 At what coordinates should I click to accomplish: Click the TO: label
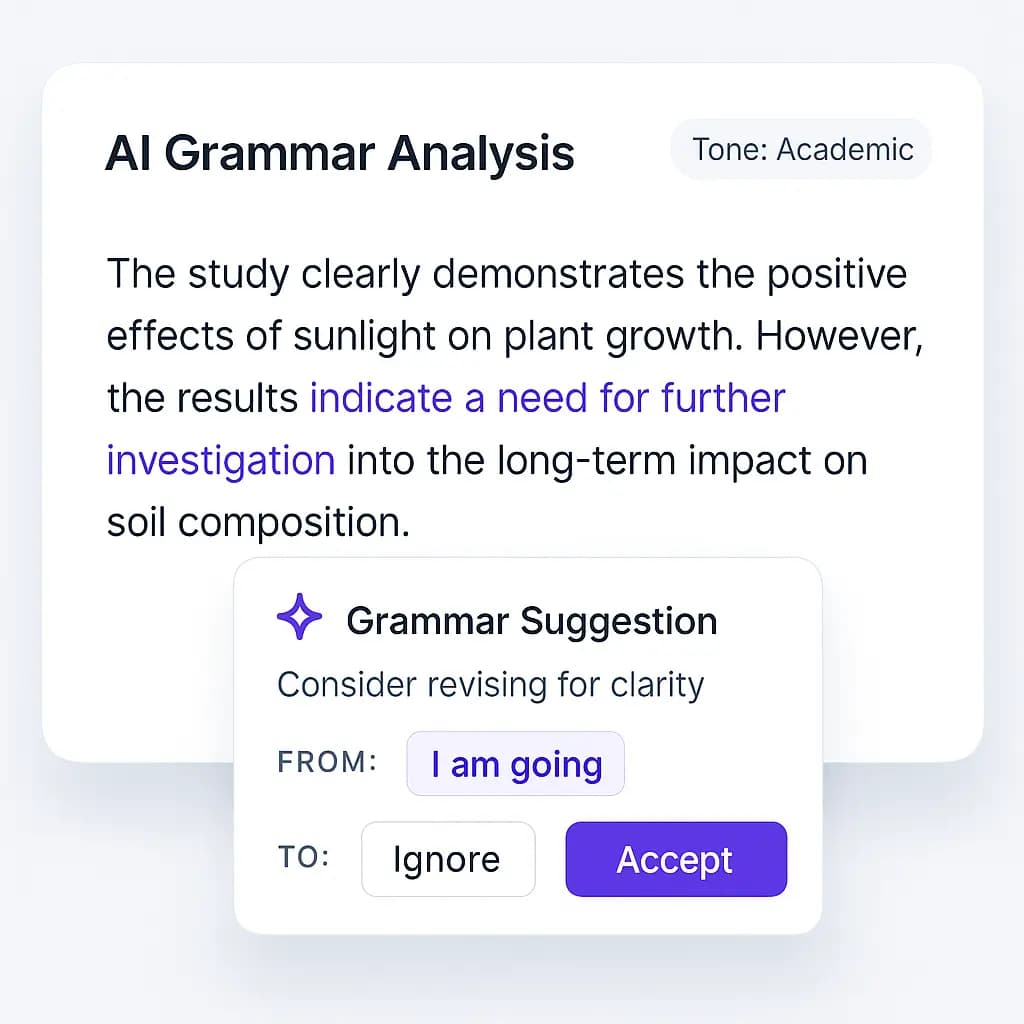coord(303,858)
